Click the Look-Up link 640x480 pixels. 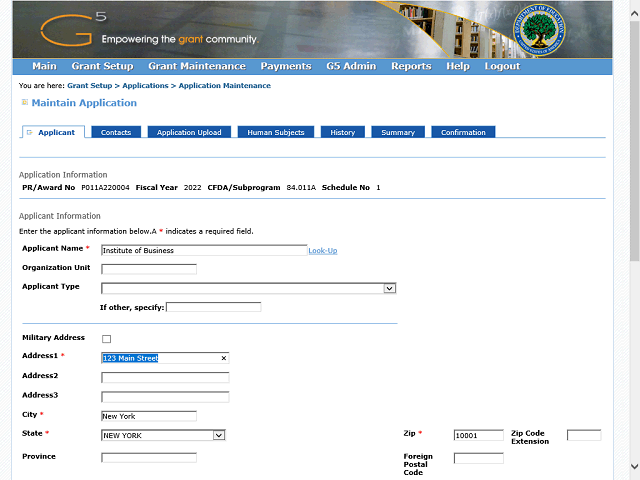coord(323,251)
